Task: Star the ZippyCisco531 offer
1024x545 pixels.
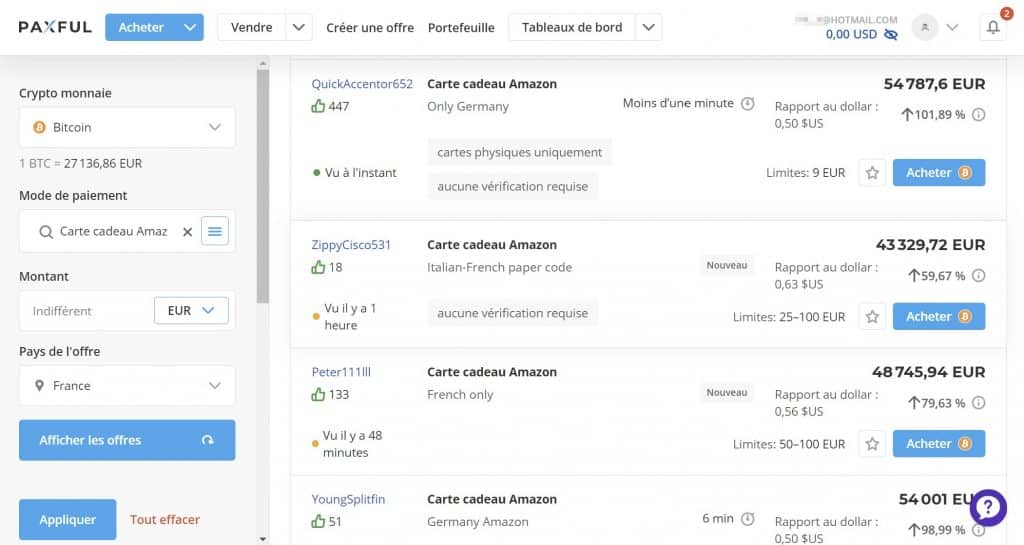Action: coord(872,317)
